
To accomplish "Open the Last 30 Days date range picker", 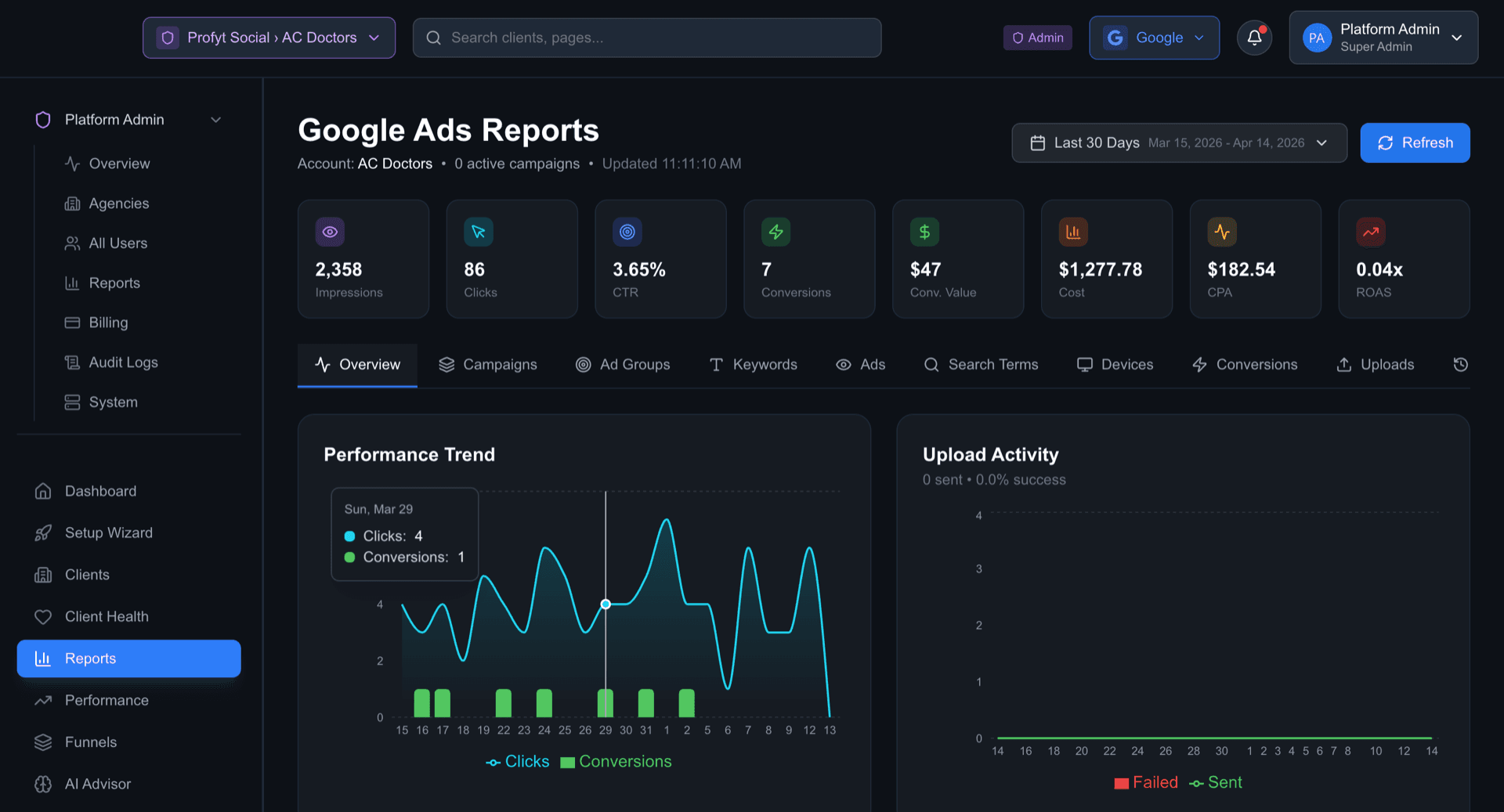I will 1179,143.
